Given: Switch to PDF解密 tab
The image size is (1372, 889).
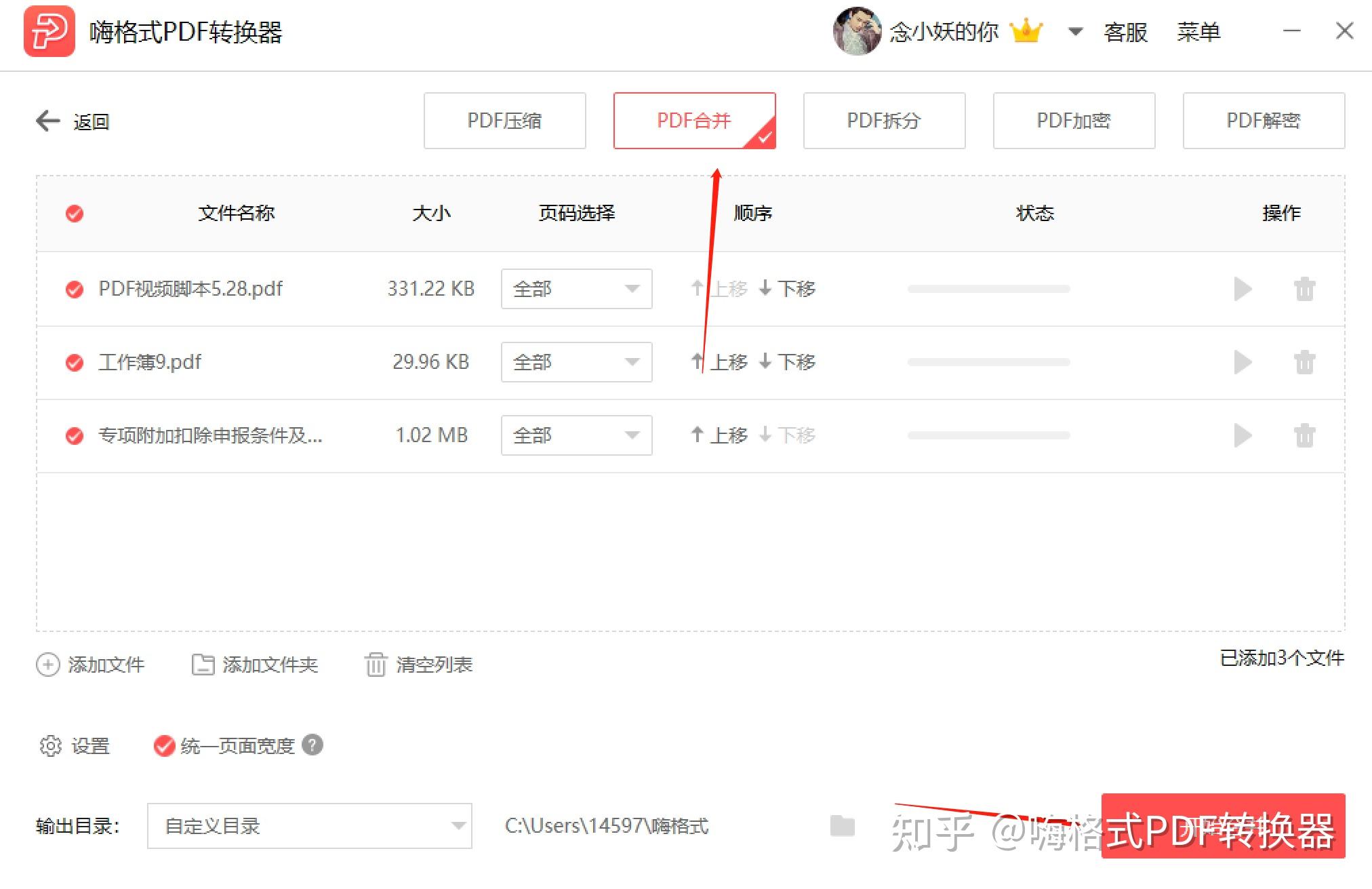Looking at the screenshot, I should 1264,121.
